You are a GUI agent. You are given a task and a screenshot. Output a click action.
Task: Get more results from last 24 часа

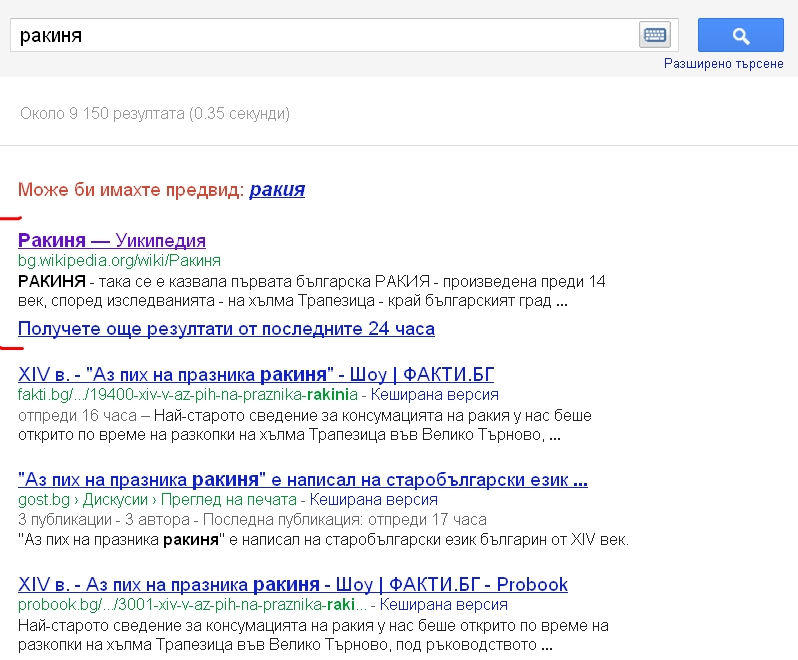pyautogui.click(x=226, y=329)
